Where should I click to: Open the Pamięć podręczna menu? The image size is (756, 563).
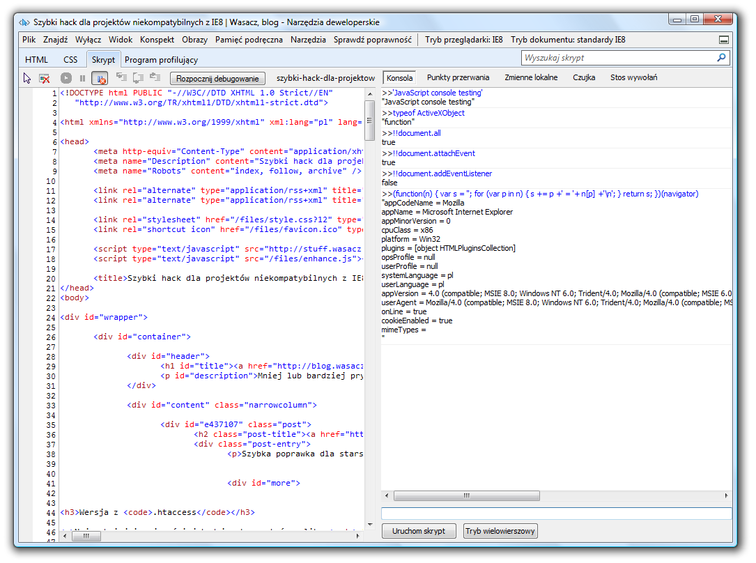coord(249,40)
